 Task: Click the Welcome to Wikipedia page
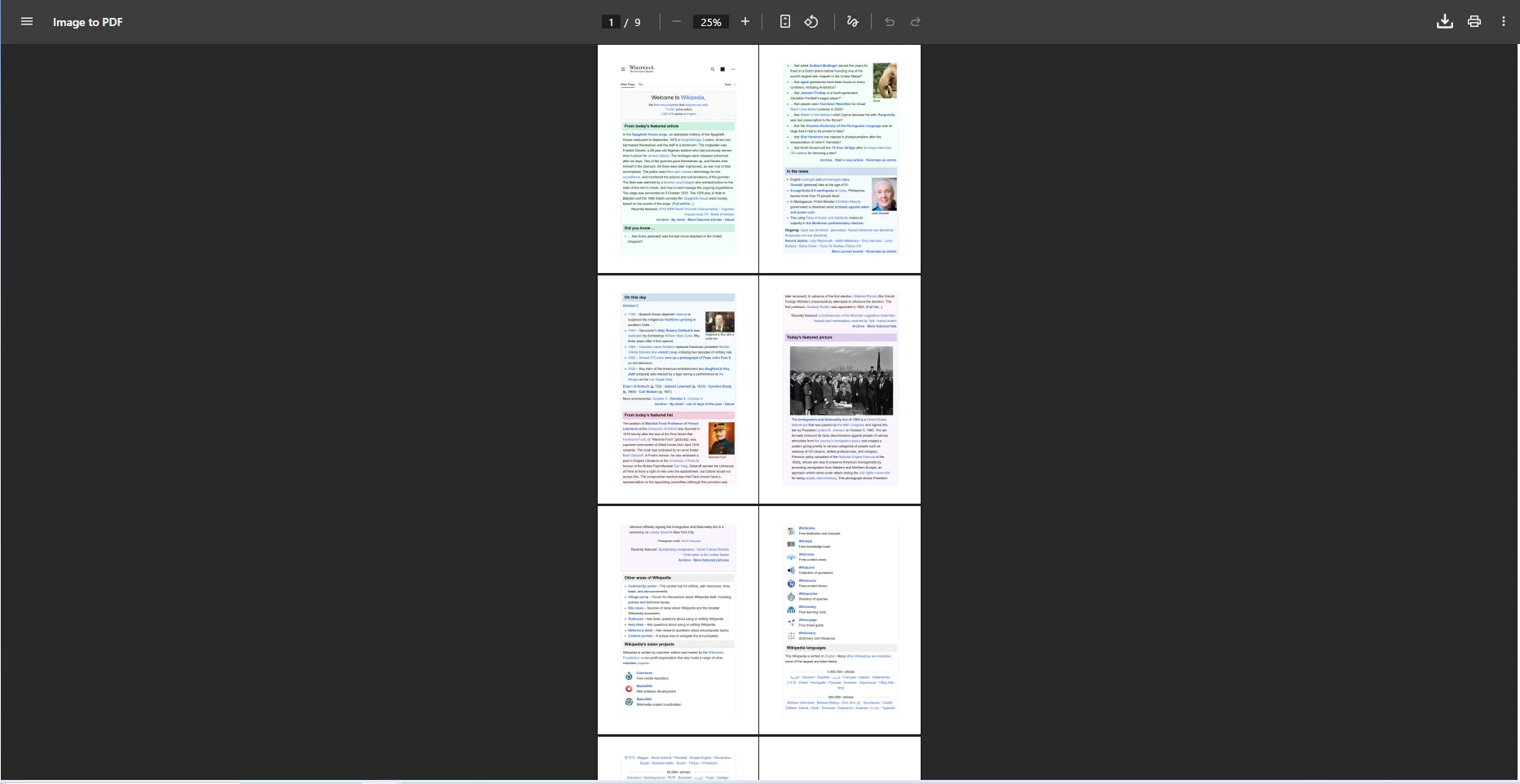(678, 159)
